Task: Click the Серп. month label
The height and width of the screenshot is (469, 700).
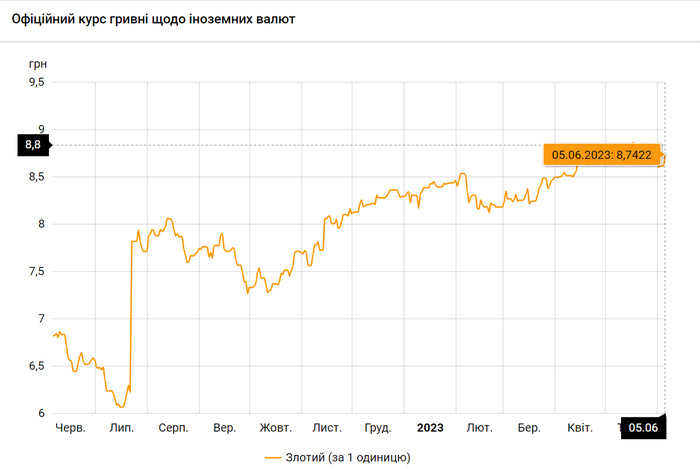Action: [x=174, y=428]
